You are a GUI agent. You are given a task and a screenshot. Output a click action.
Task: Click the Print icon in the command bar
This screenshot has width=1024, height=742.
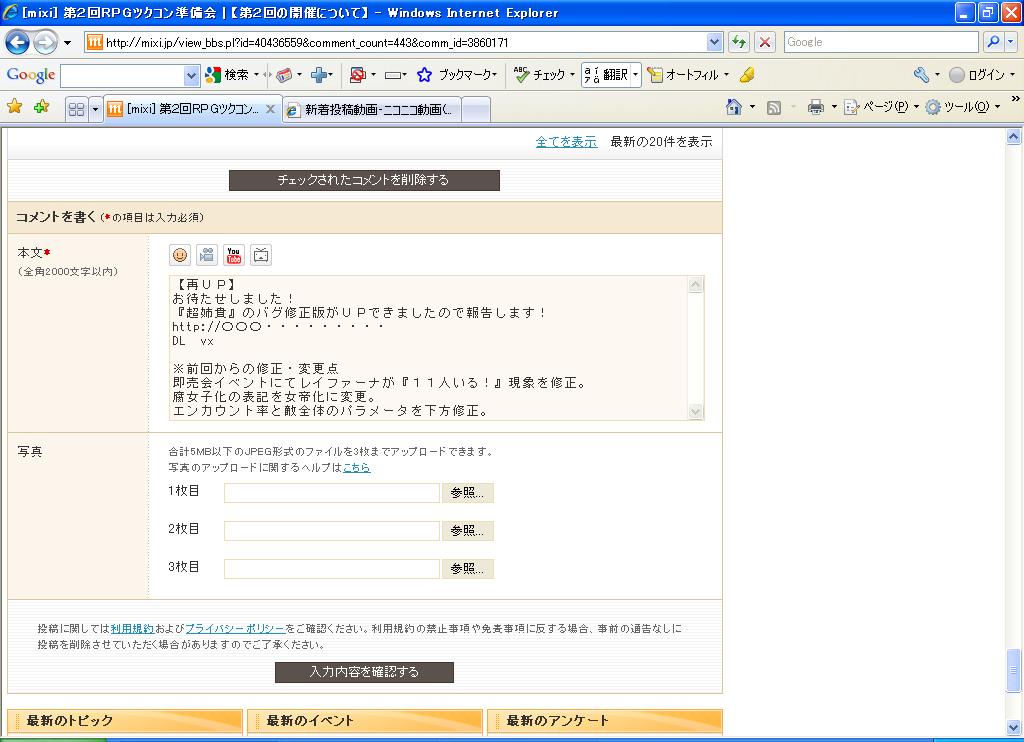click(815, 107)
